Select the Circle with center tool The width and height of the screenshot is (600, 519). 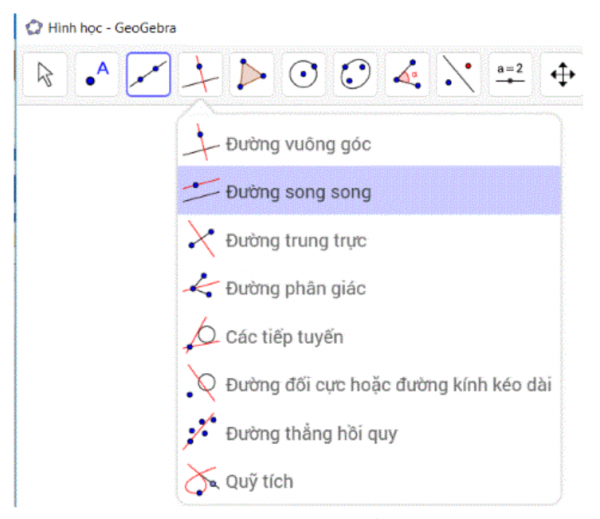point(303,74)
